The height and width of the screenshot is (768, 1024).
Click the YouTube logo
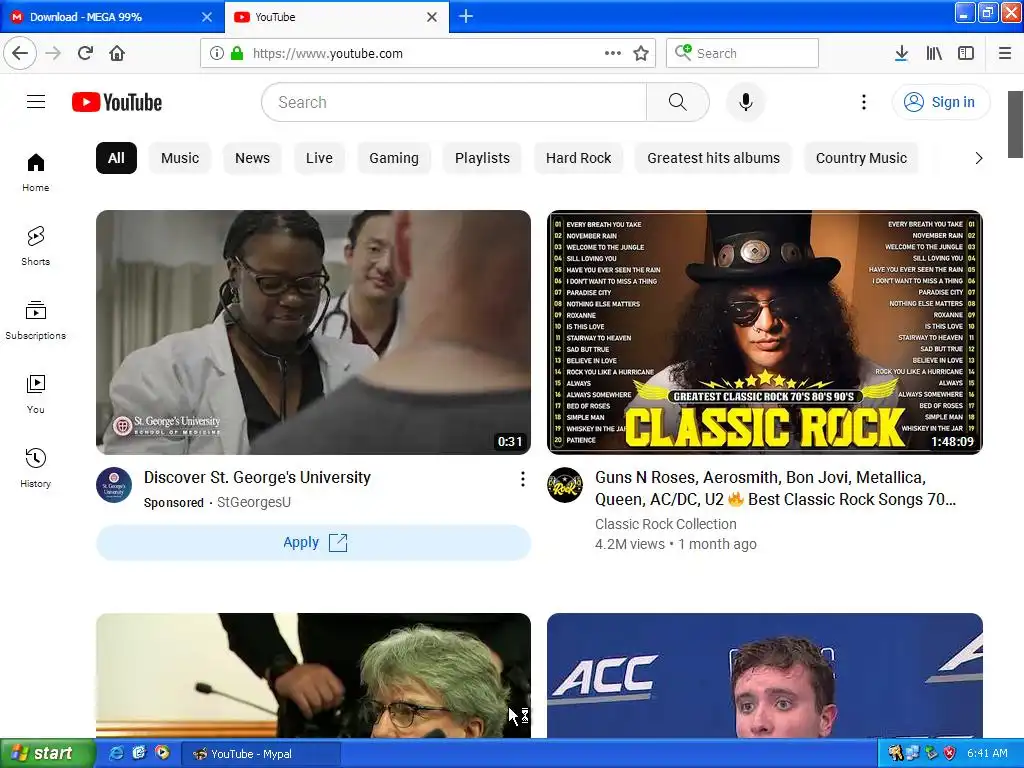117,103
